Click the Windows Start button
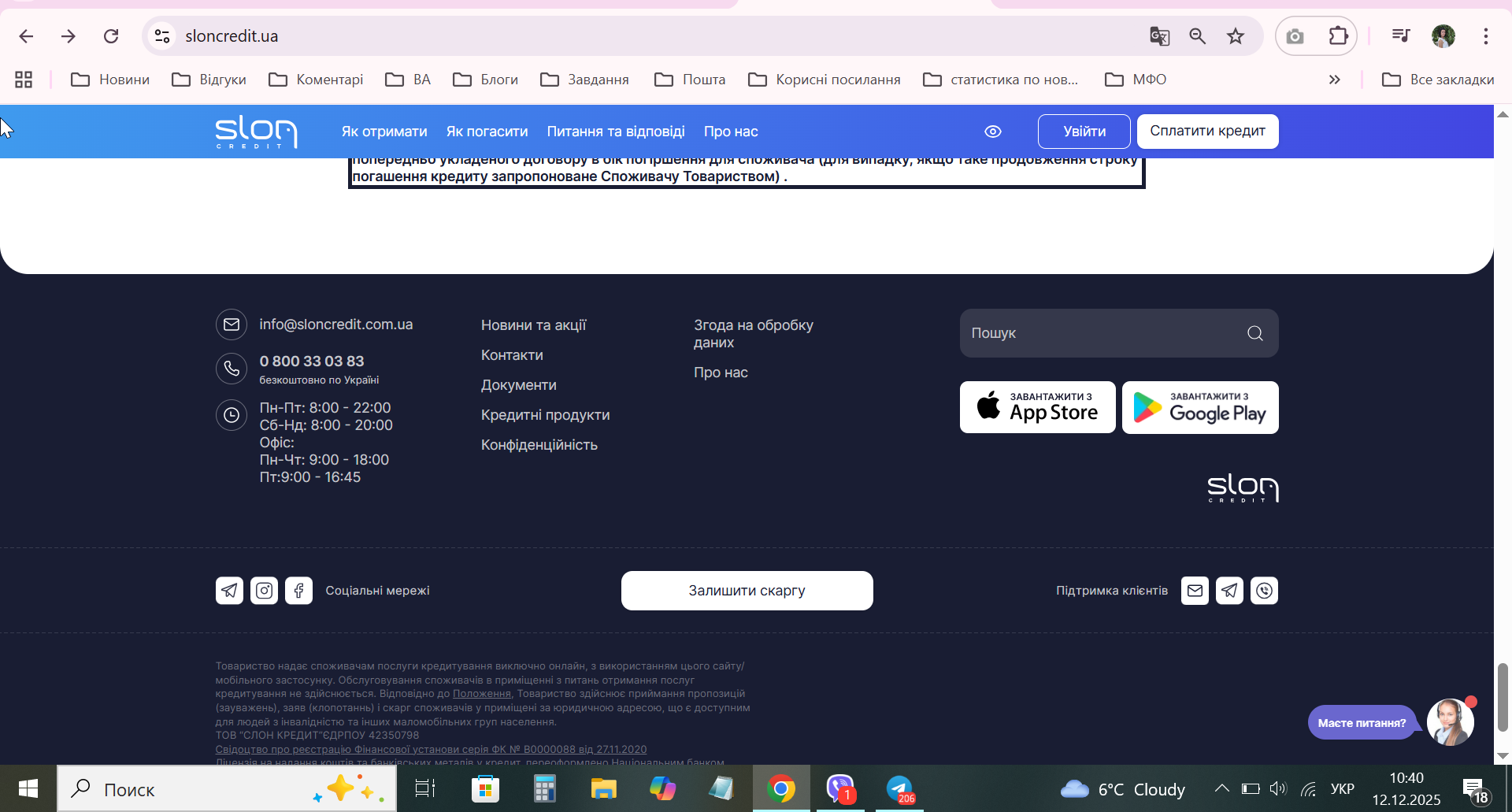 [28, 788]
